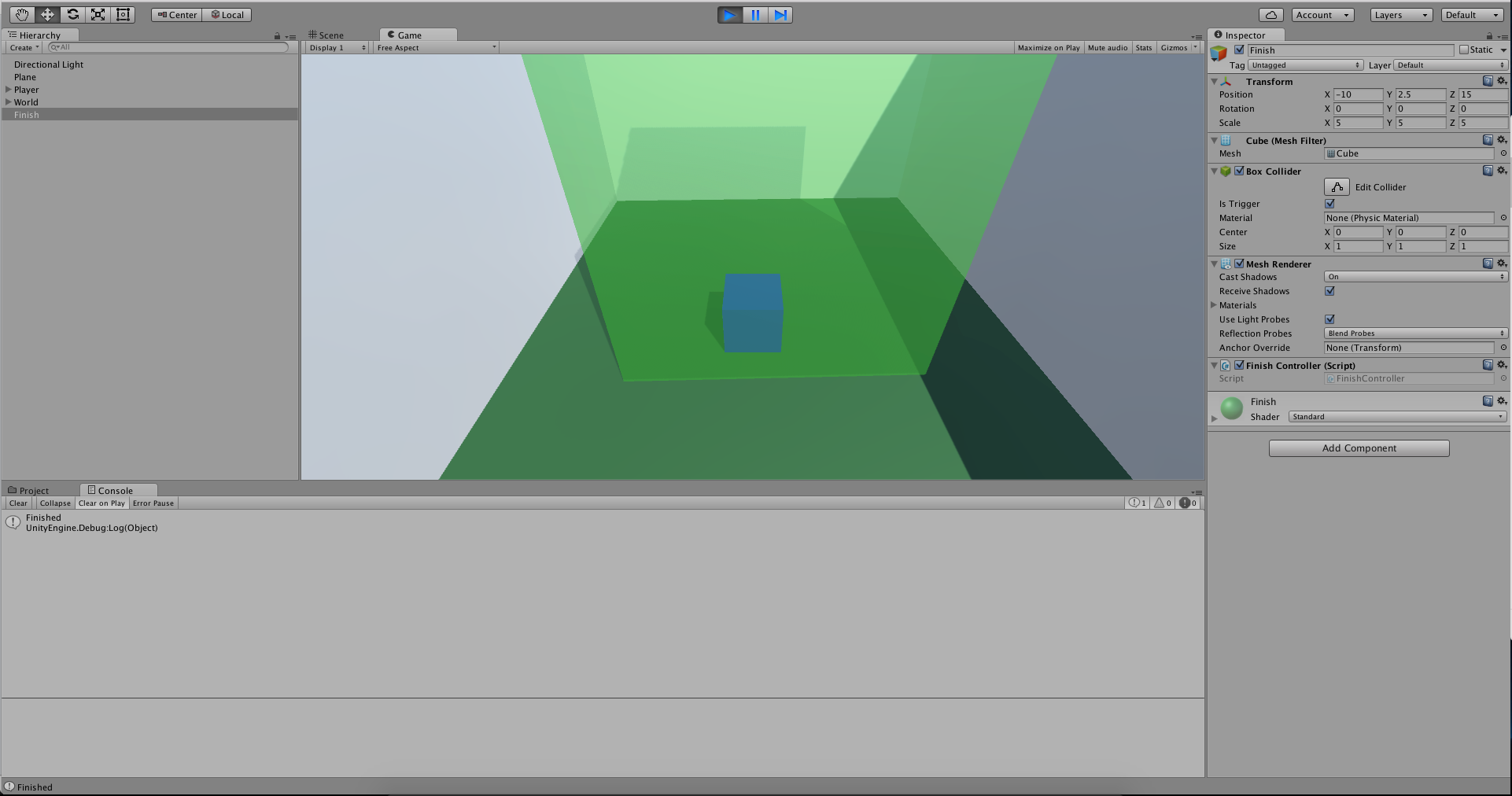Viewport: 1512px width, 796px height.
Task: Switch to the Scene tab
Action: pos(328,35)
